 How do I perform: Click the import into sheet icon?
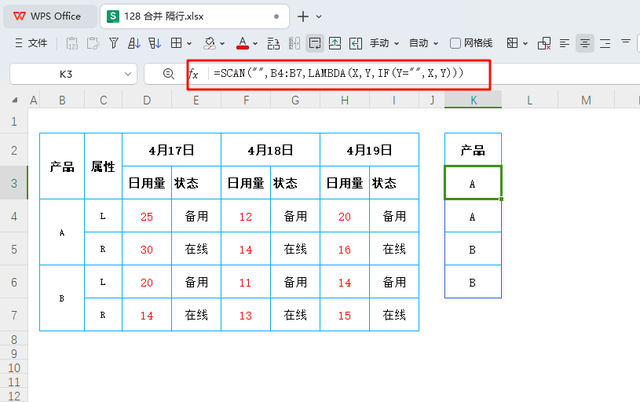[x=356, y=43]
